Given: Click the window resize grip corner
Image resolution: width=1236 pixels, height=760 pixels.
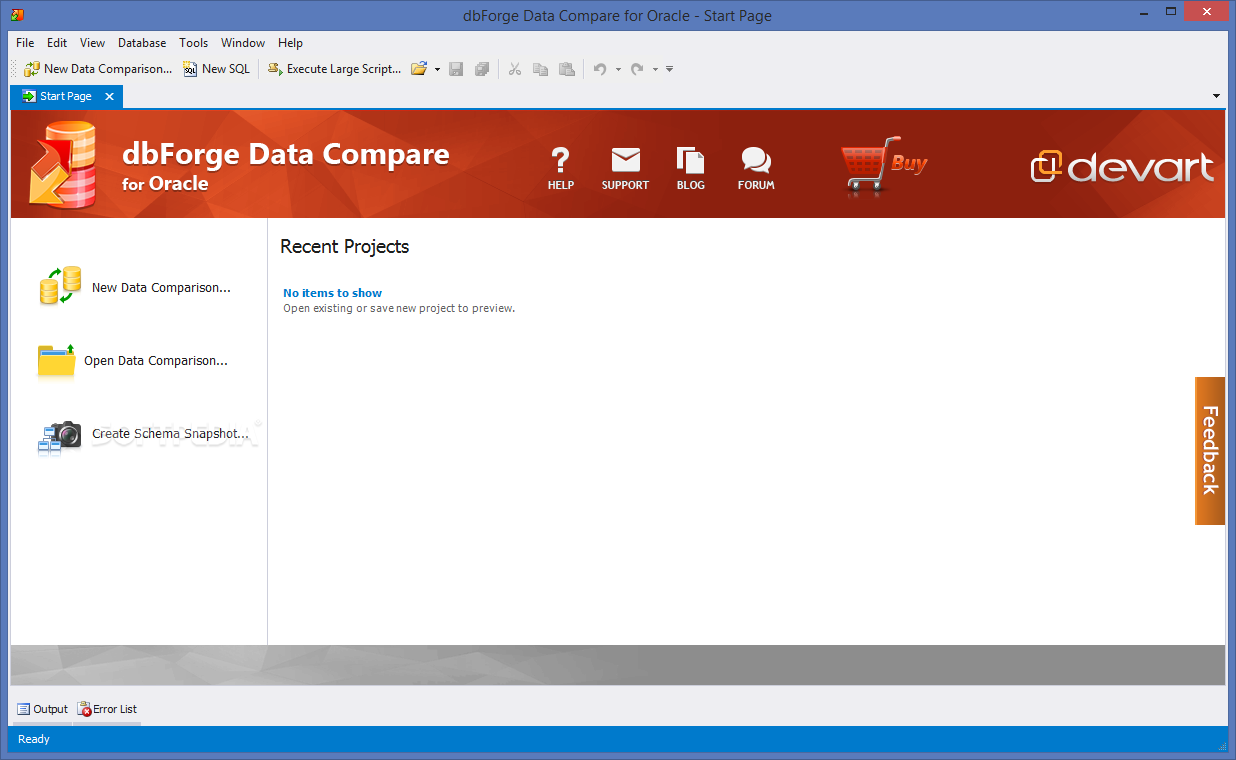Looking at the screenshot, I should click(1220, 745).
